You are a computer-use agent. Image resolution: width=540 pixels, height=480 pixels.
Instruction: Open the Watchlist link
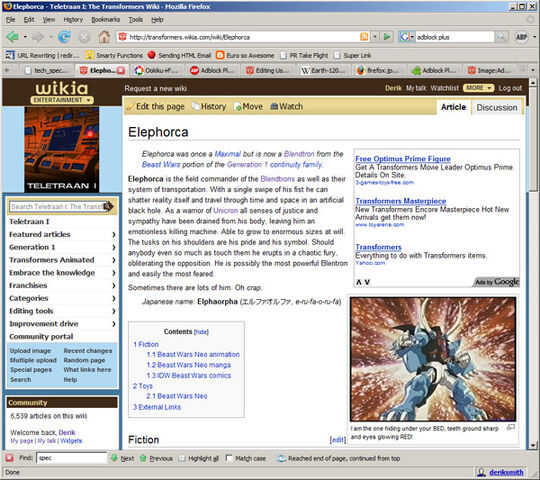coord(445,88)
